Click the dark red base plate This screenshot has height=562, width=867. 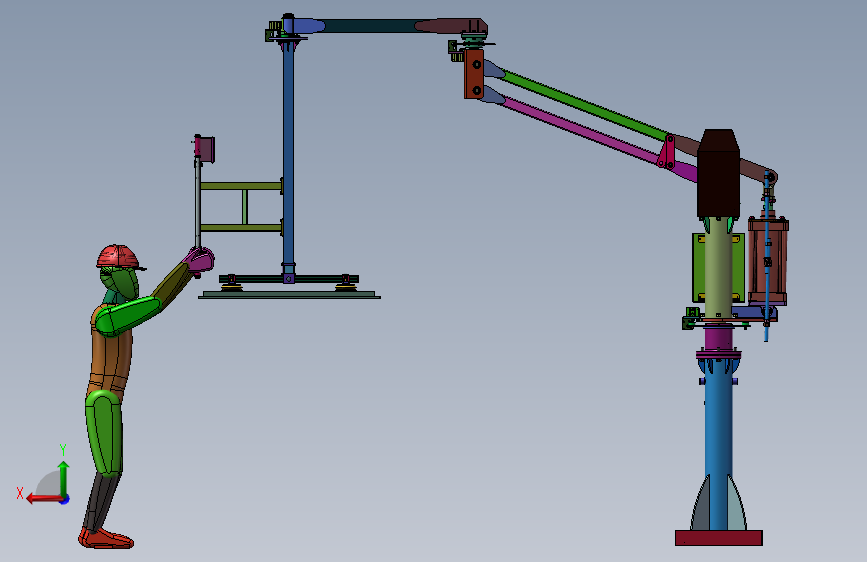pos(719,538)
